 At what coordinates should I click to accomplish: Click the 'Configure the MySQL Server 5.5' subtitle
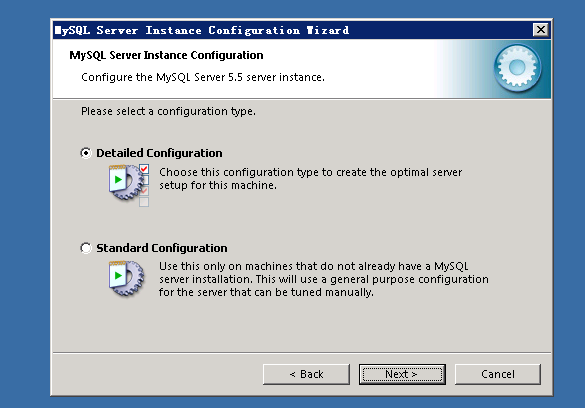pos(203,77)
